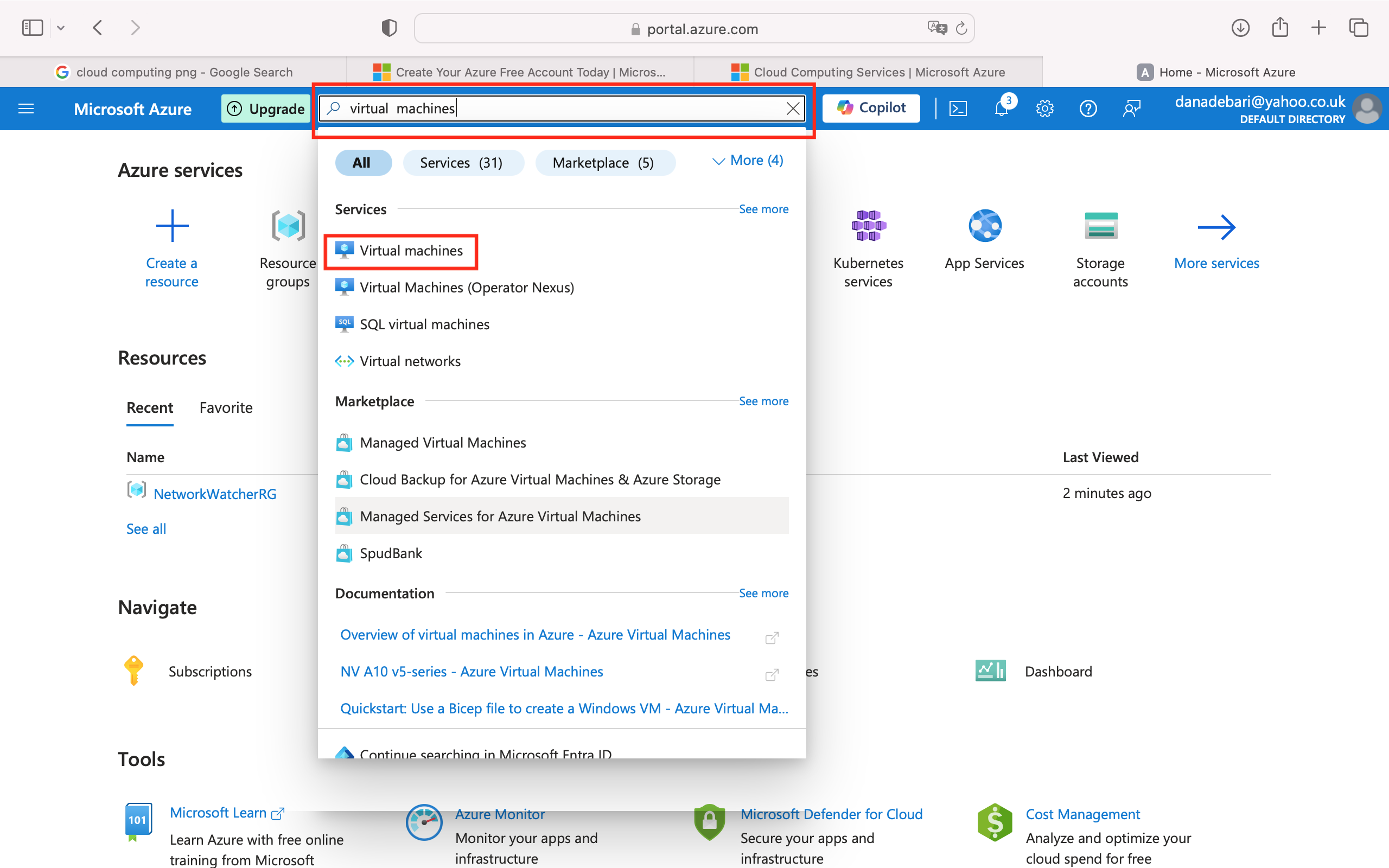The image size is (1389, 868).
Task: Click the help question mark icon
Action: pos(1088,108)
